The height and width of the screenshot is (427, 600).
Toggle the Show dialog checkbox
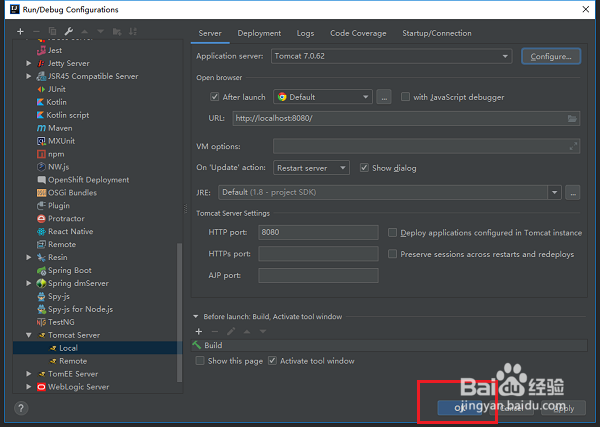click(364, 168)
